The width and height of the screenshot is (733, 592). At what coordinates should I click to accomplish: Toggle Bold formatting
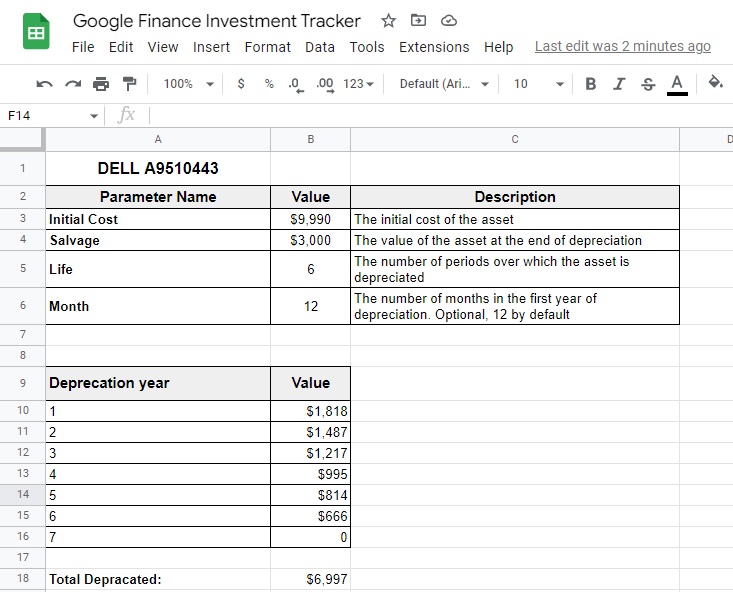(591, 84)
